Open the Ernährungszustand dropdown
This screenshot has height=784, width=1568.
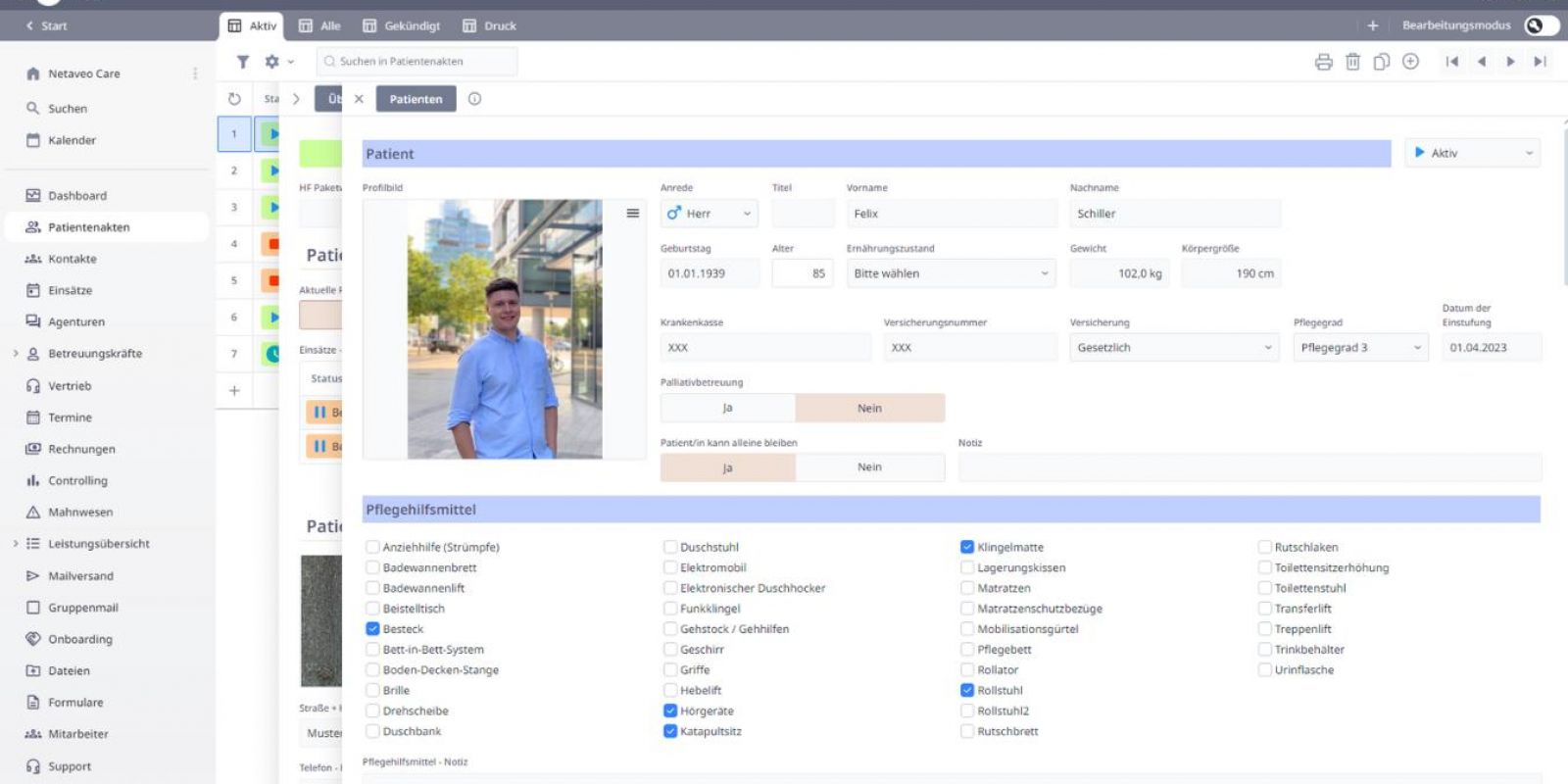[951, 273]
